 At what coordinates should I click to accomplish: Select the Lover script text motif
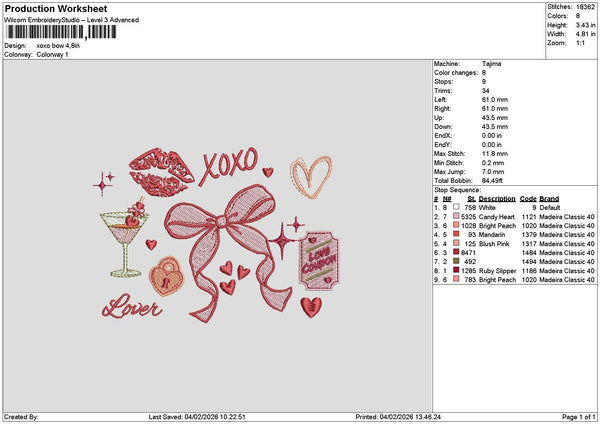[132, 305]
